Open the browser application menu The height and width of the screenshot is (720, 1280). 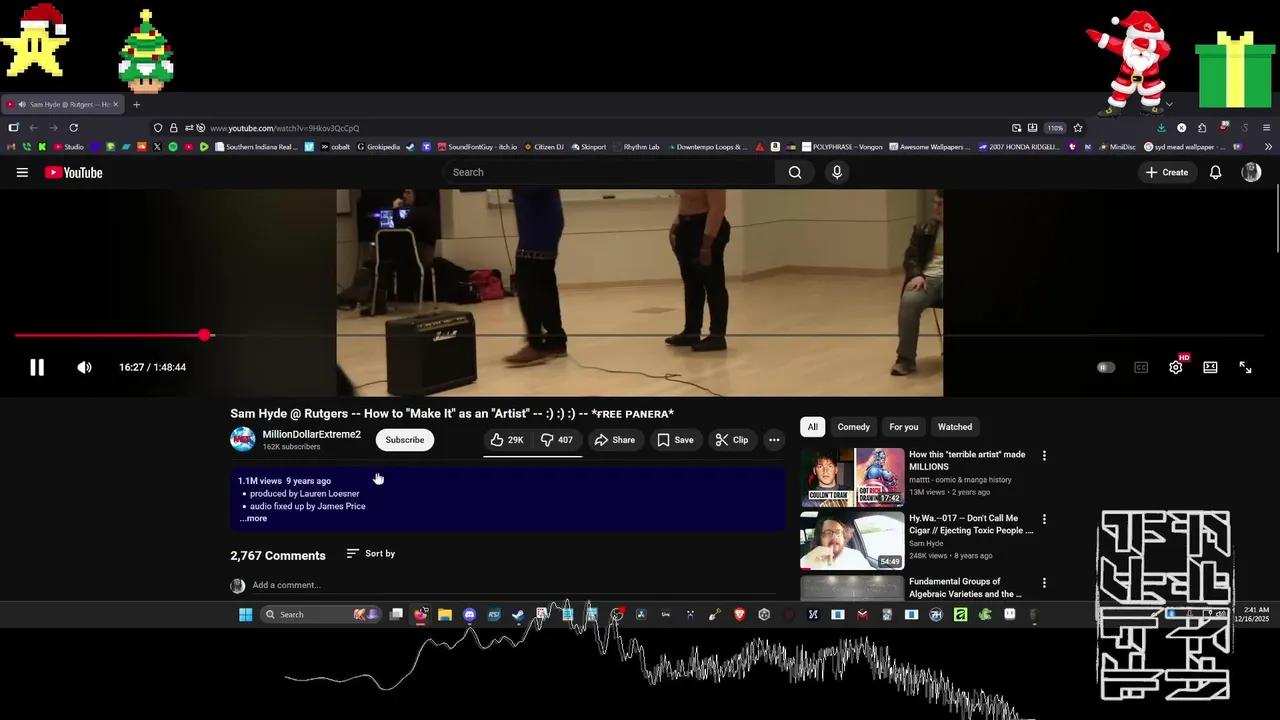point(1267,128)
